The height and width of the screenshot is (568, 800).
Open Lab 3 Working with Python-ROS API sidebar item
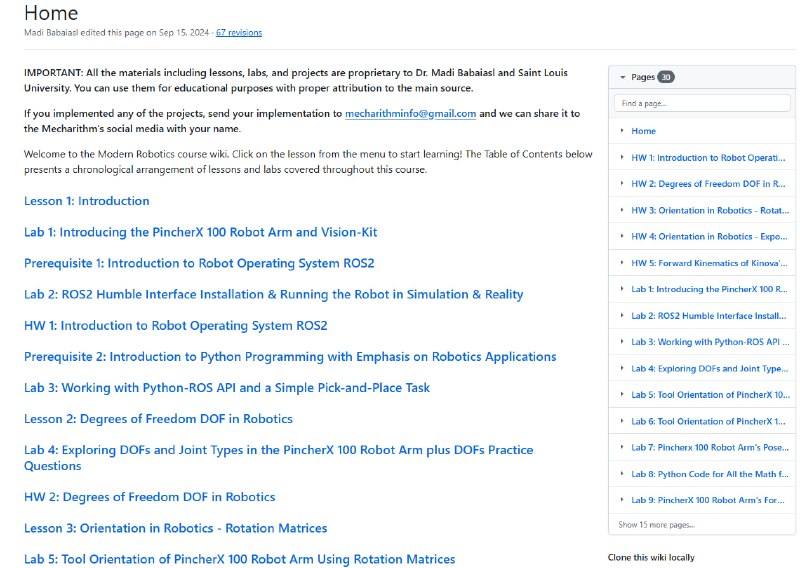[710, 342]
